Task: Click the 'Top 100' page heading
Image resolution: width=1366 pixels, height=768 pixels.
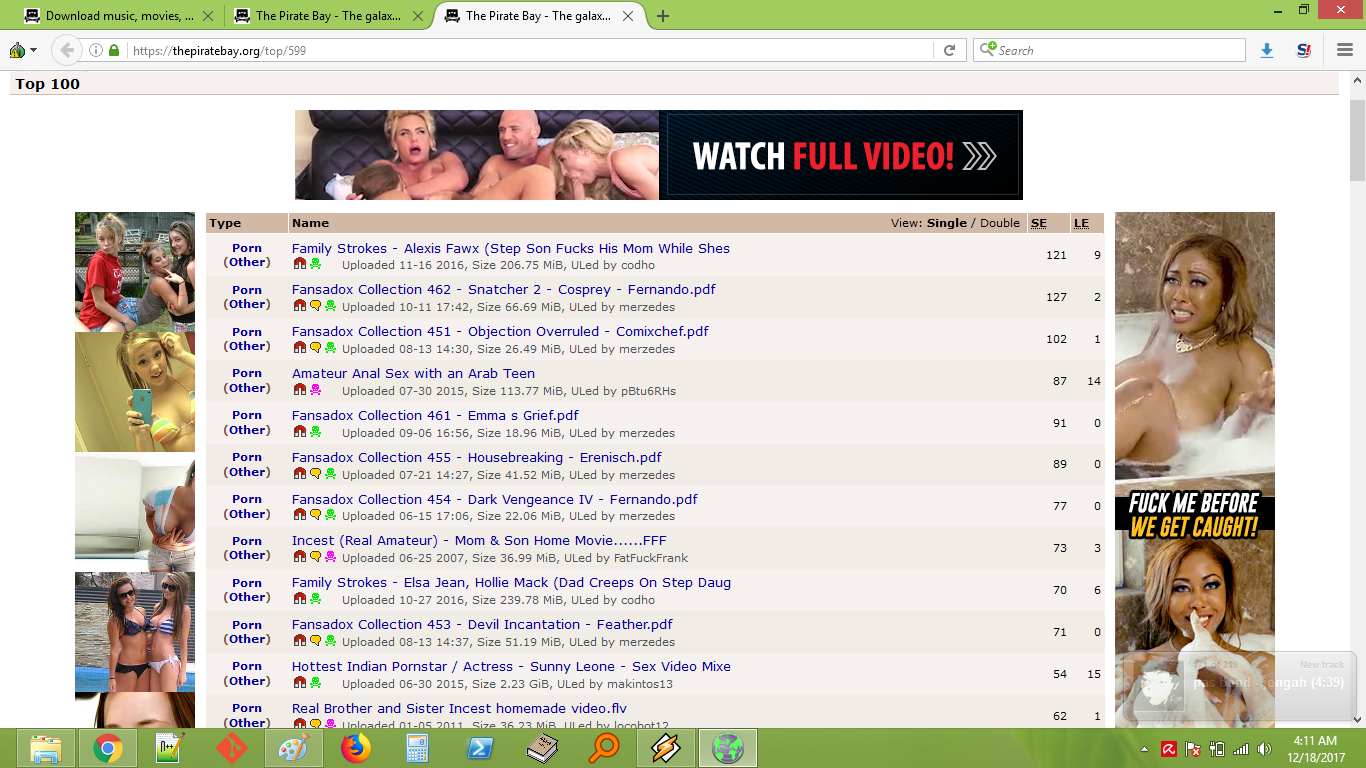Action: click(48, 84)
